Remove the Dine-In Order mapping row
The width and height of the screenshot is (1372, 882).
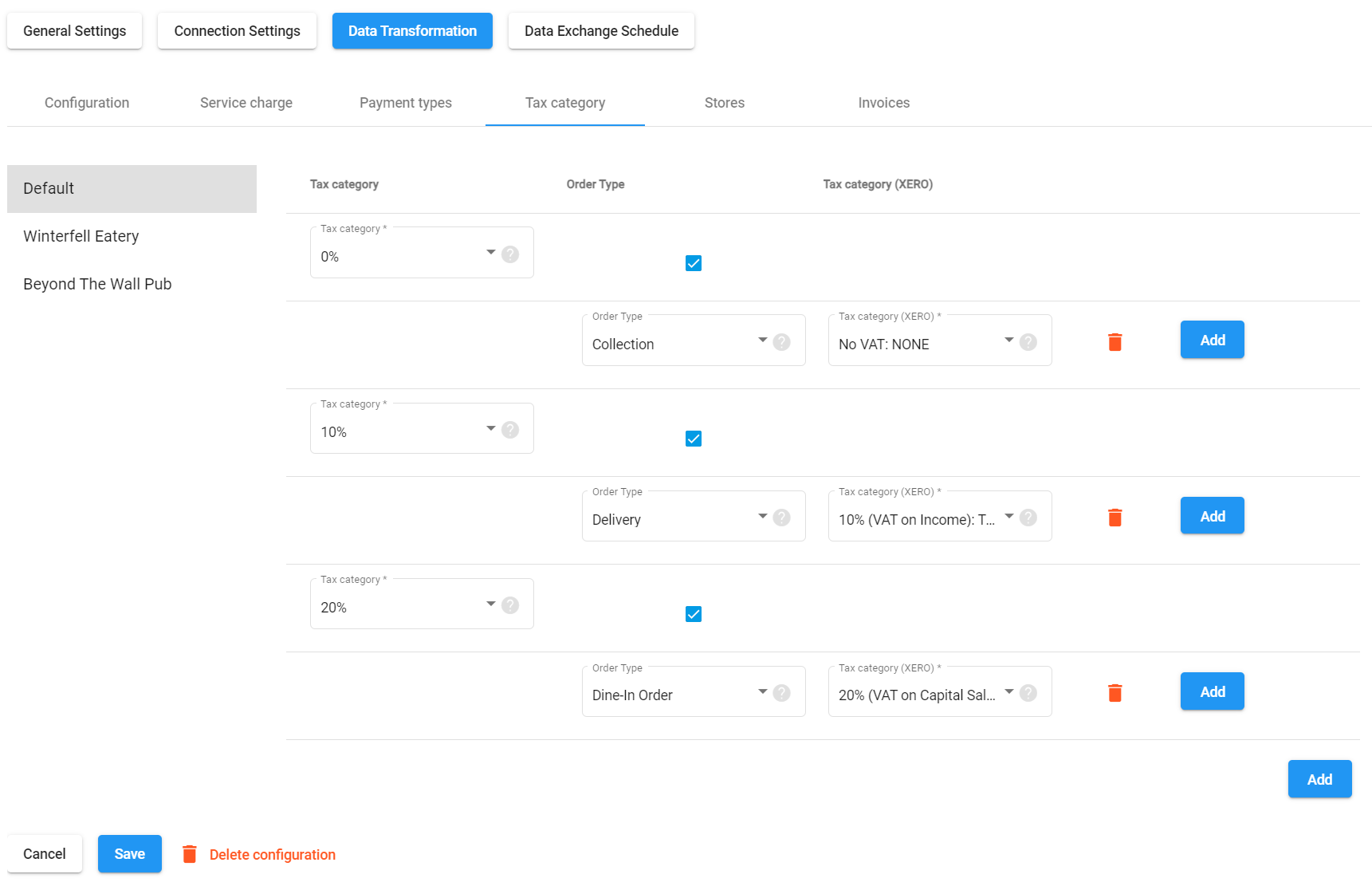1115,693
